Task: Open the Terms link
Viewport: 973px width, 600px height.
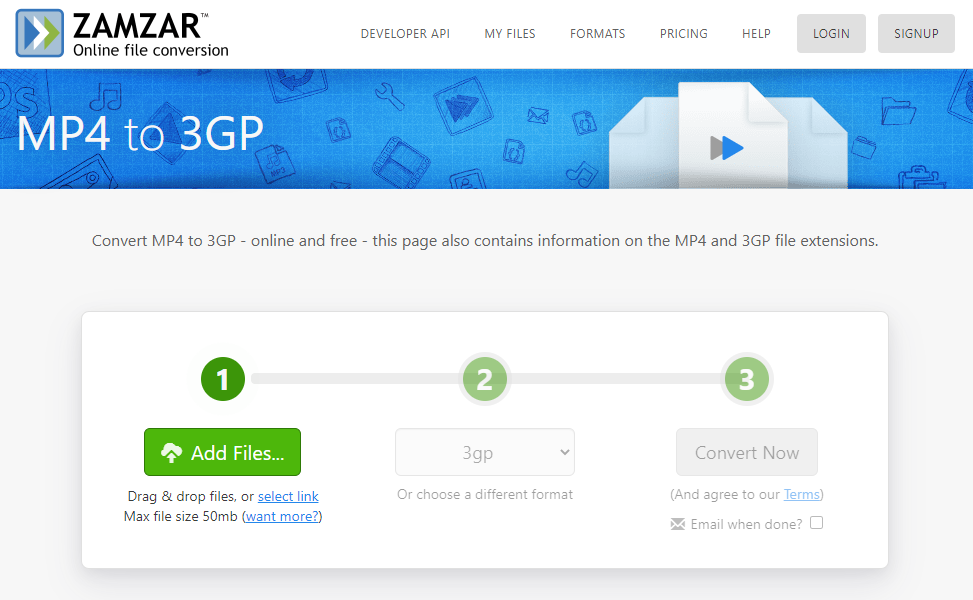Action: click(x=801, y=495)
